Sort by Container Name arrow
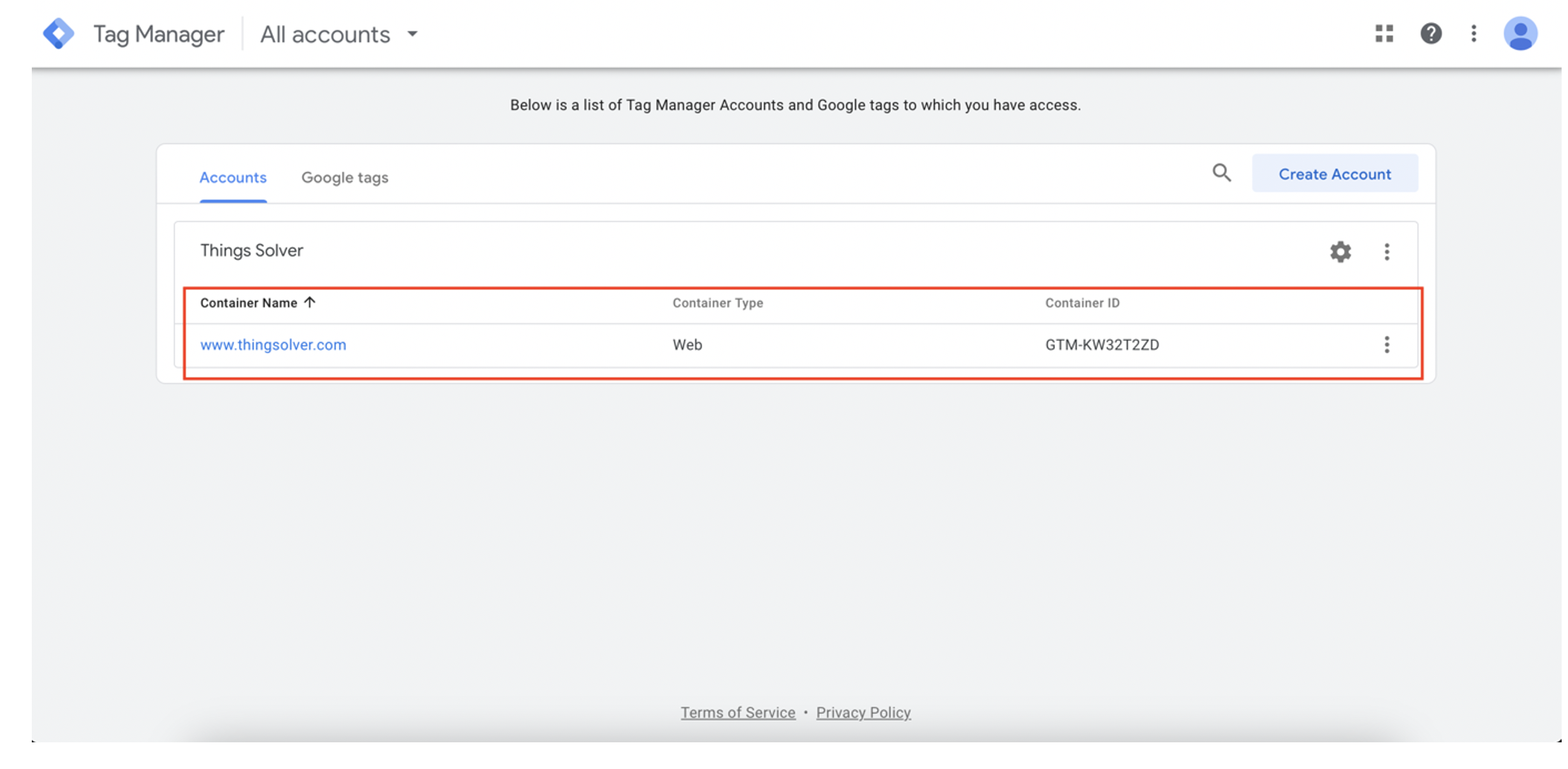 point(310,303)
